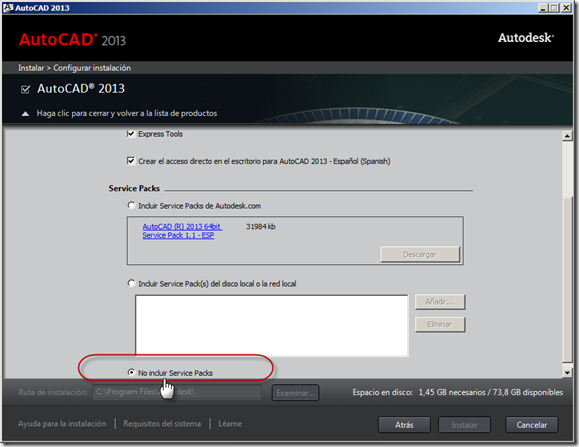
Task: Select Incluir Service Pack(s) del disco local
Action: point(131,283)
